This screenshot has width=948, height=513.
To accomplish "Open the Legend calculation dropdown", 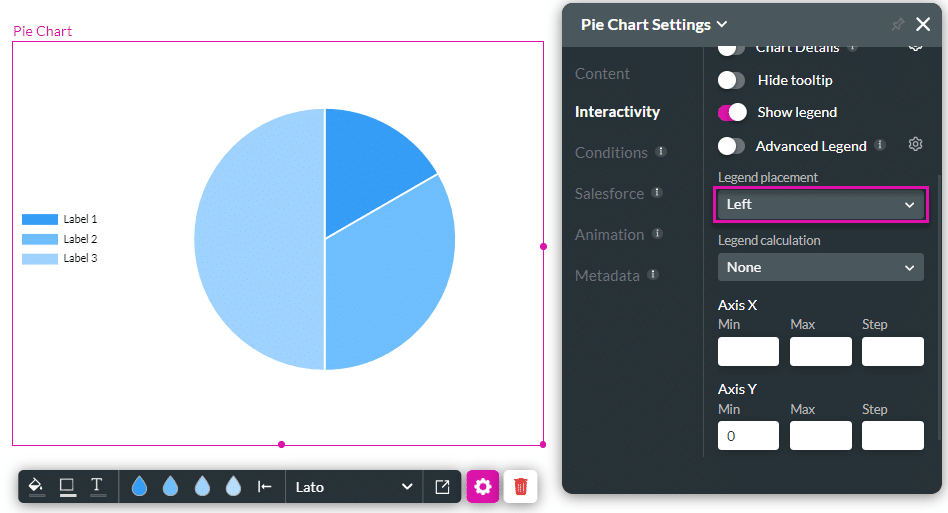I will 820,267.
